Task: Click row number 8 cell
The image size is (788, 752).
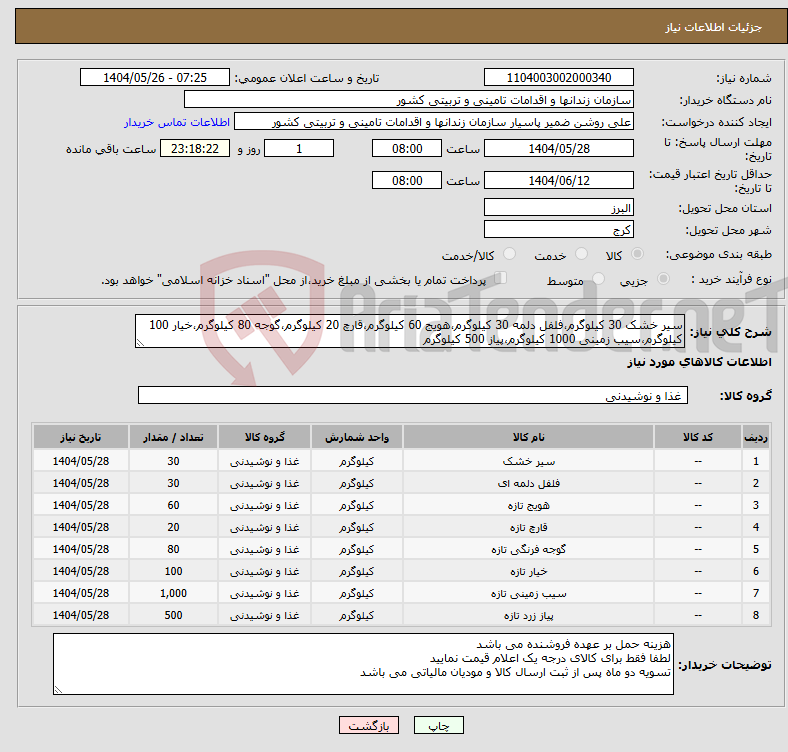Action: (755, 615)
